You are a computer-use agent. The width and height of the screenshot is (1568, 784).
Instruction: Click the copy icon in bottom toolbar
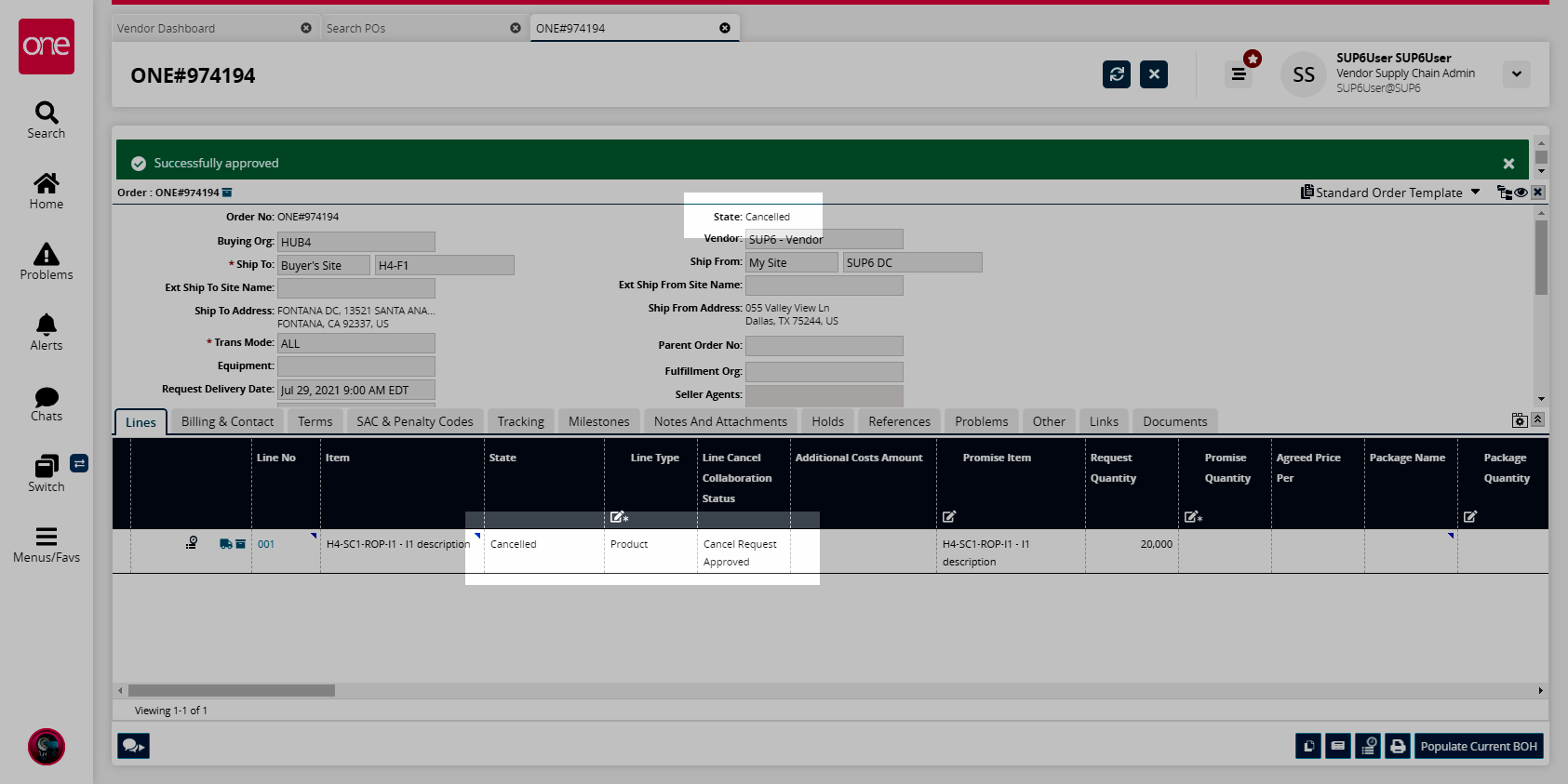pos(1308,746)
